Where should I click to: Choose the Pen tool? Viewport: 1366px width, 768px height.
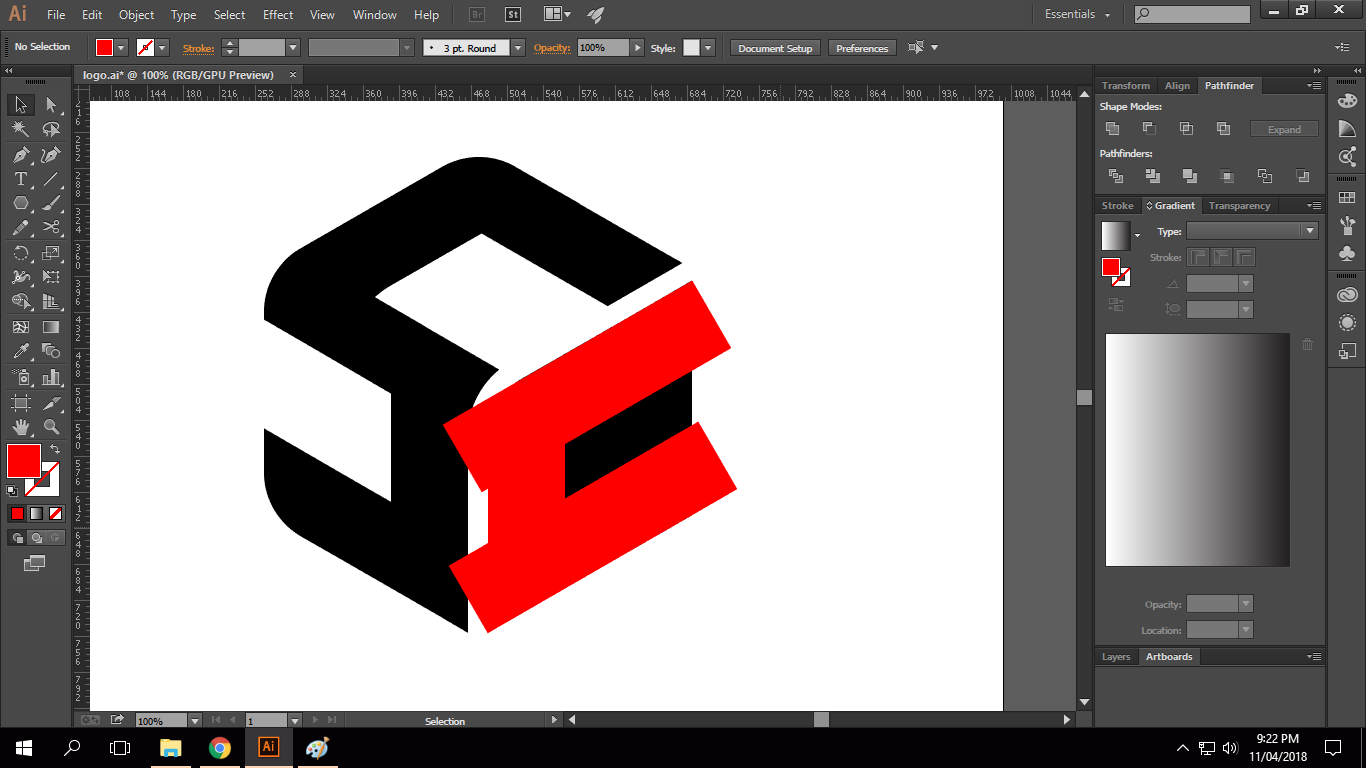pos(20,155)
